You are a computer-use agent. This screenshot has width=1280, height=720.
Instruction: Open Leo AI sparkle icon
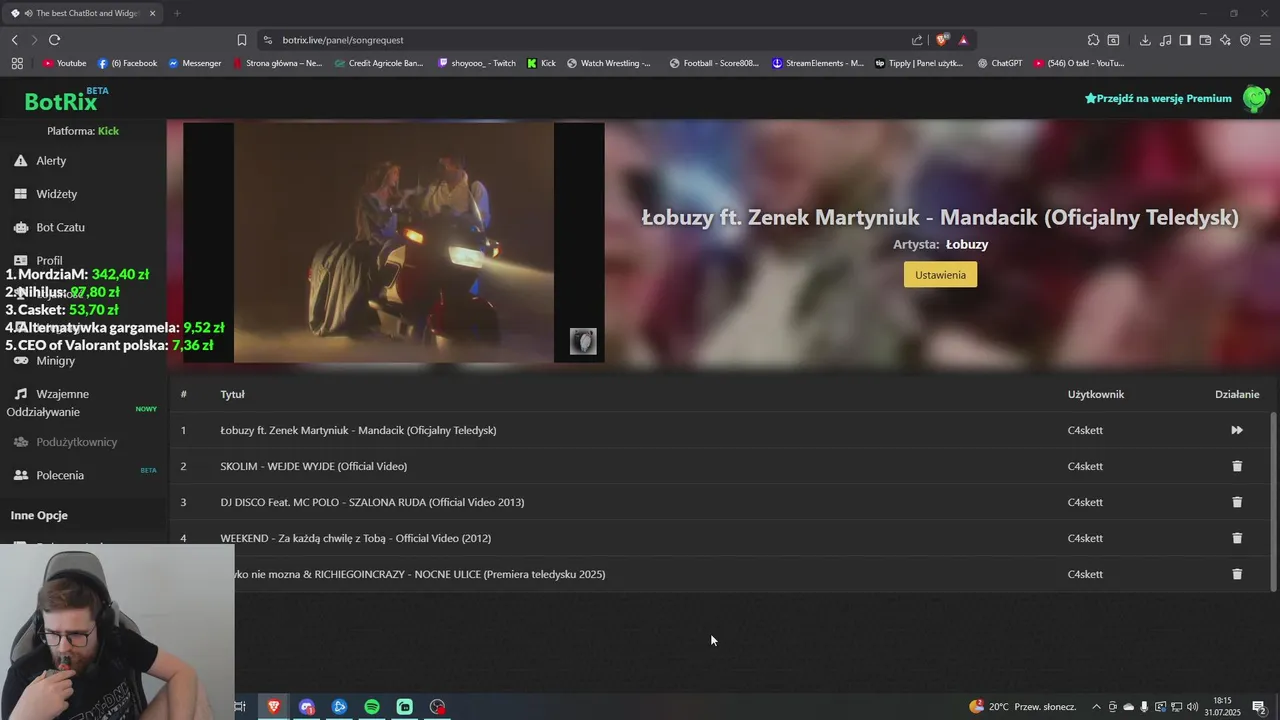pyautogui.click(x=1225, y=40)
